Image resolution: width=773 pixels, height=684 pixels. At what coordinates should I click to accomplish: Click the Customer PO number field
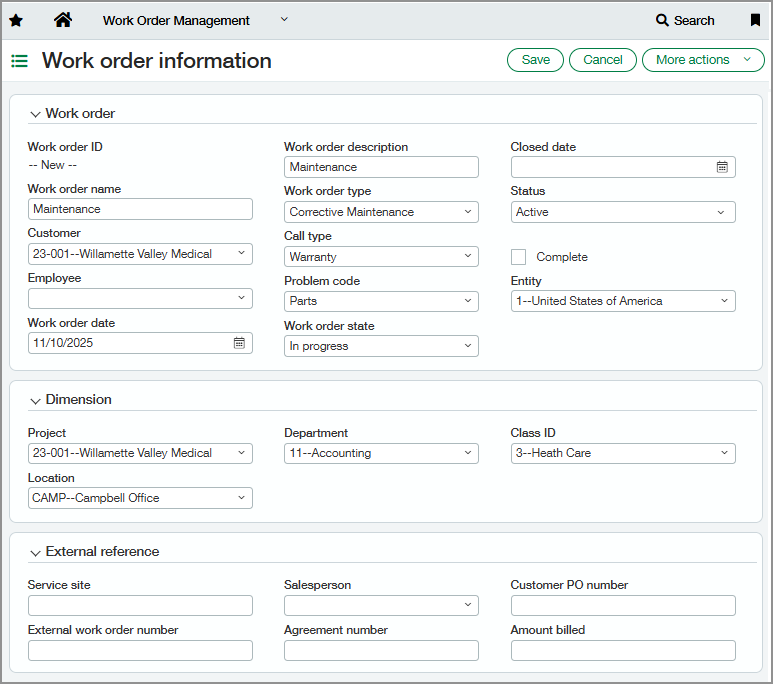[623, 605]
